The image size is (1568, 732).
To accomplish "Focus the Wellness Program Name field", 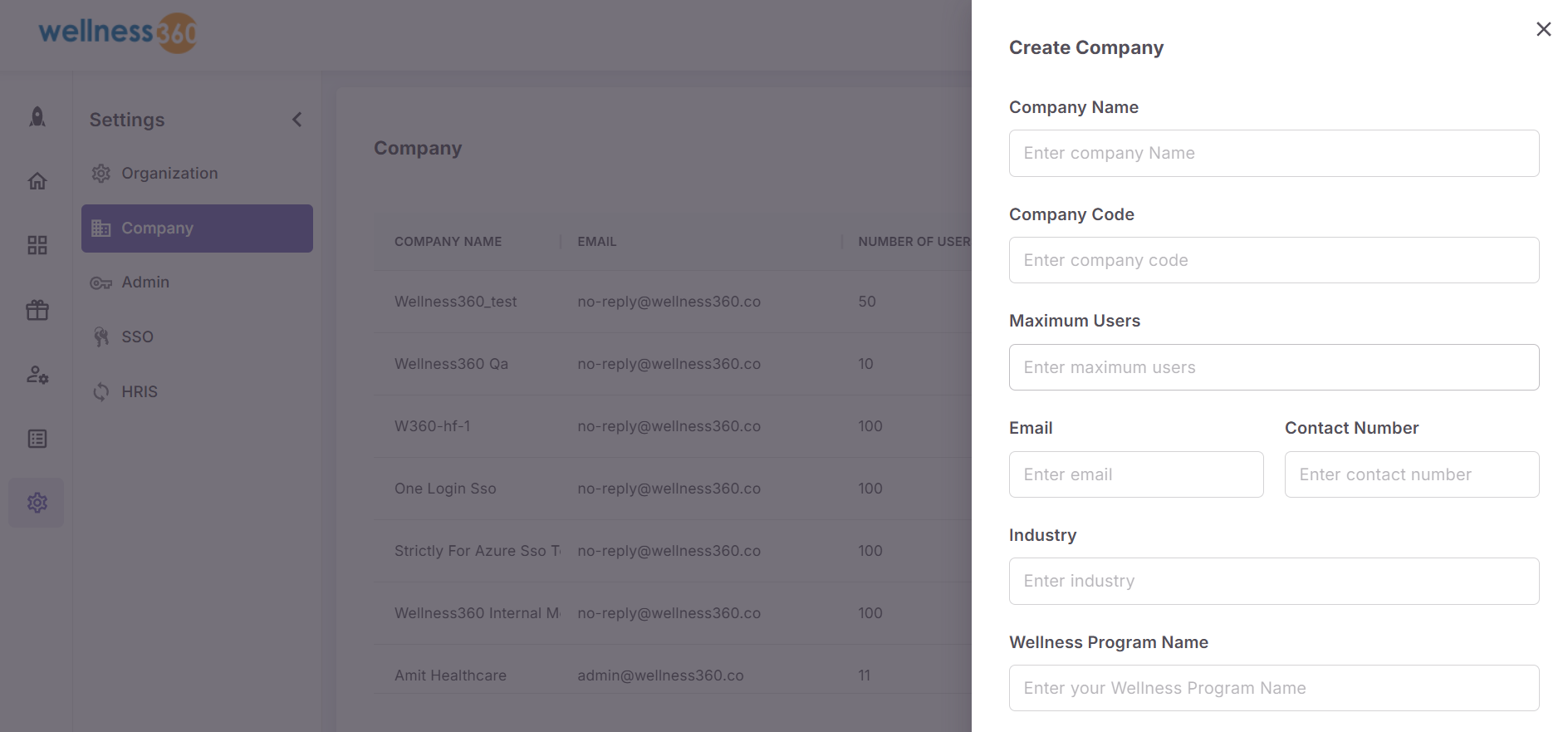I will pos(1274,688).
